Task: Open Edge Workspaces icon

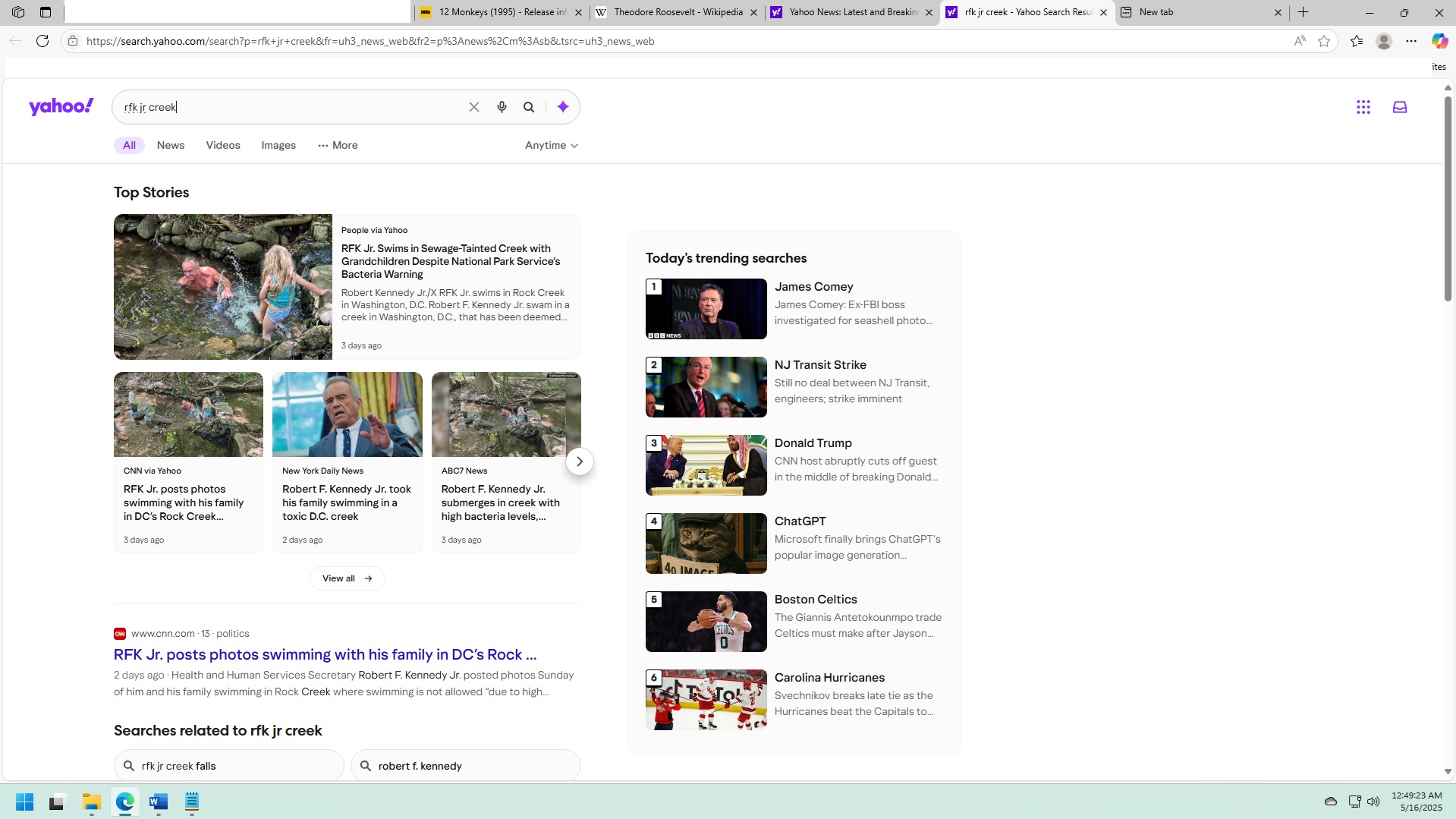Action: (18, 12)
